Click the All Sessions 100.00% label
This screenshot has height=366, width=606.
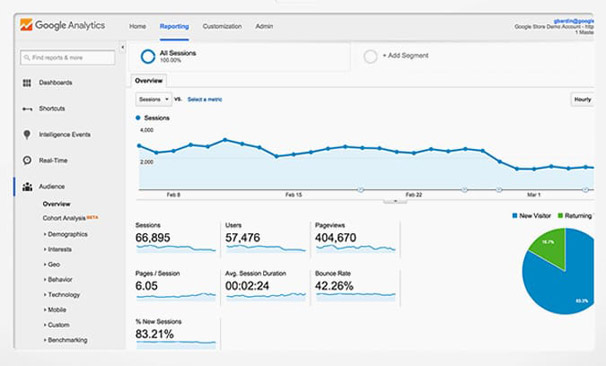pos(178,56)
